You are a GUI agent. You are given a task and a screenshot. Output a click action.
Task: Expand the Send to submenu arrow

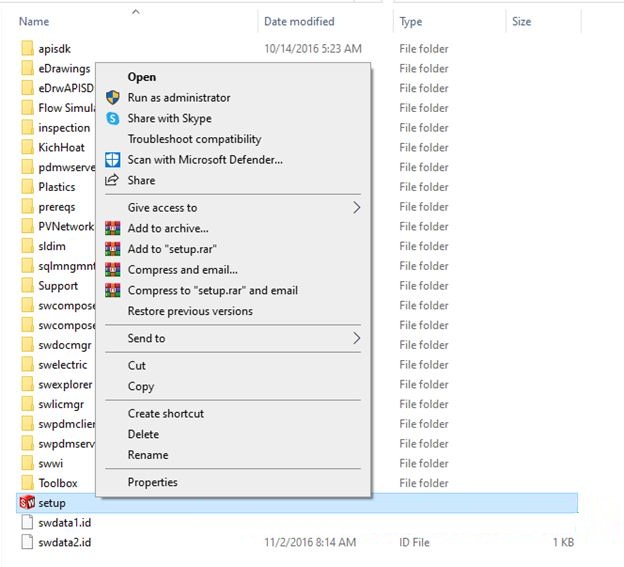click(x=356, y=338)
